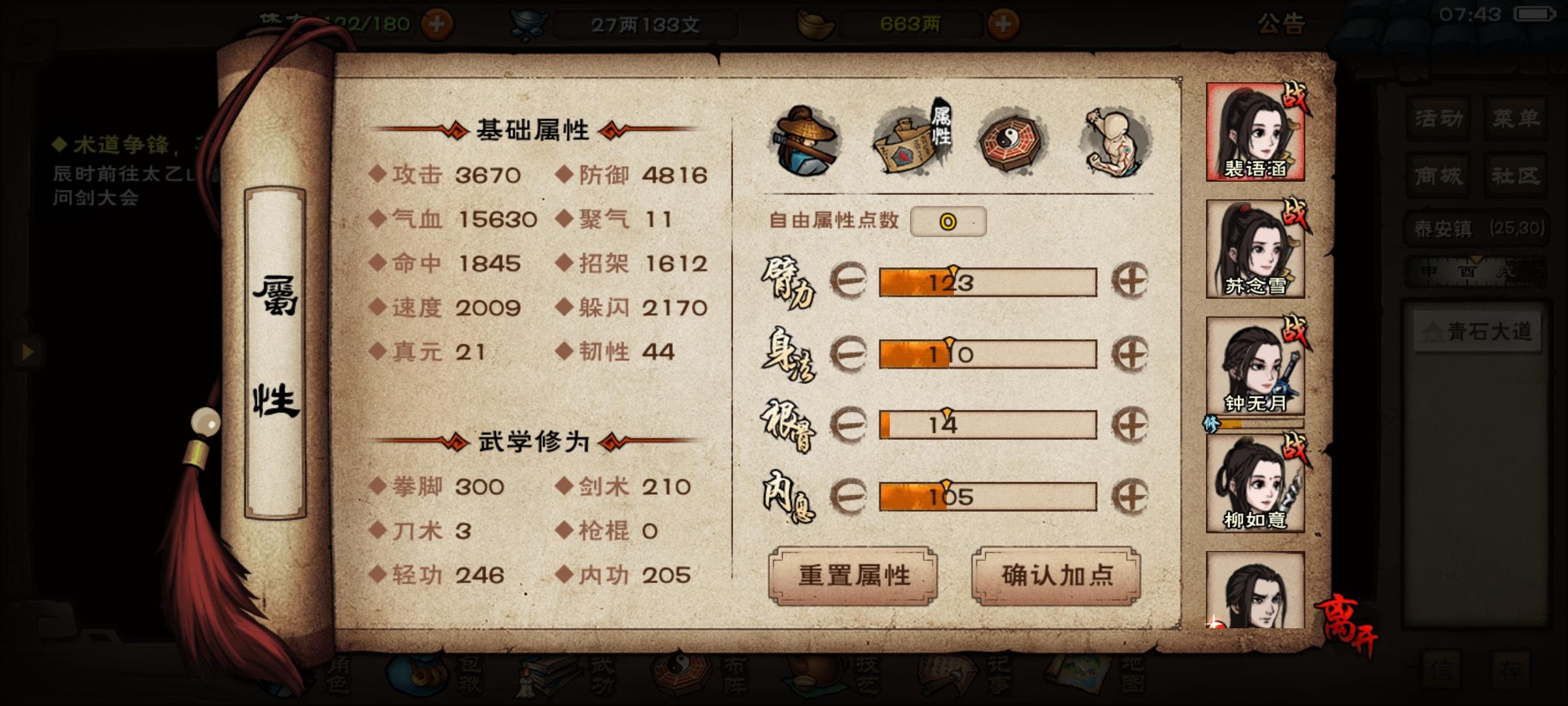Click the 自由属性点数 value field
Screen dimensions: 1568x706
coord(948,222)
